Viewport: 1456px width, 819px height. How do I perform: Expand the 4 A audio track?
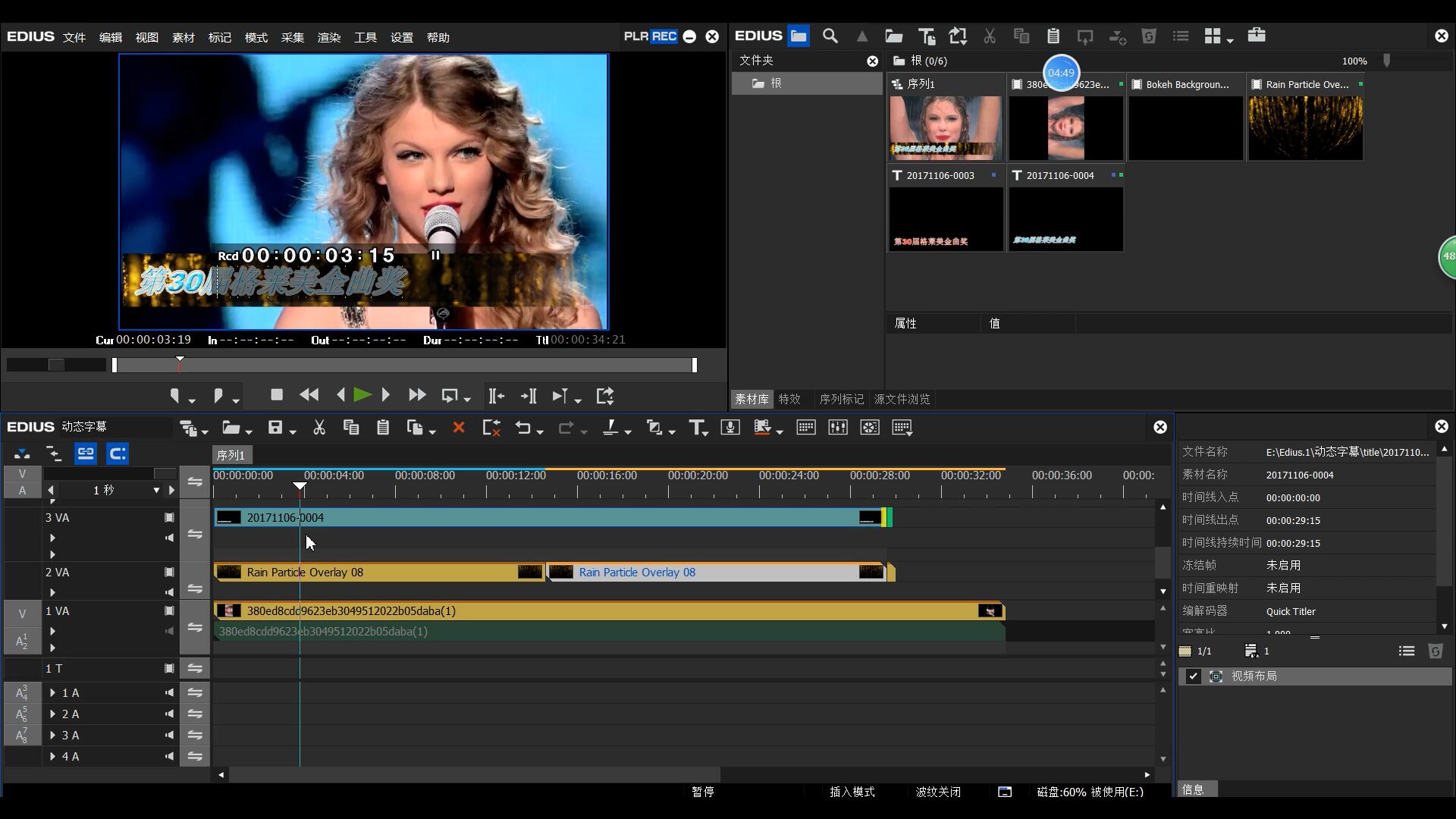coord(52,756)
